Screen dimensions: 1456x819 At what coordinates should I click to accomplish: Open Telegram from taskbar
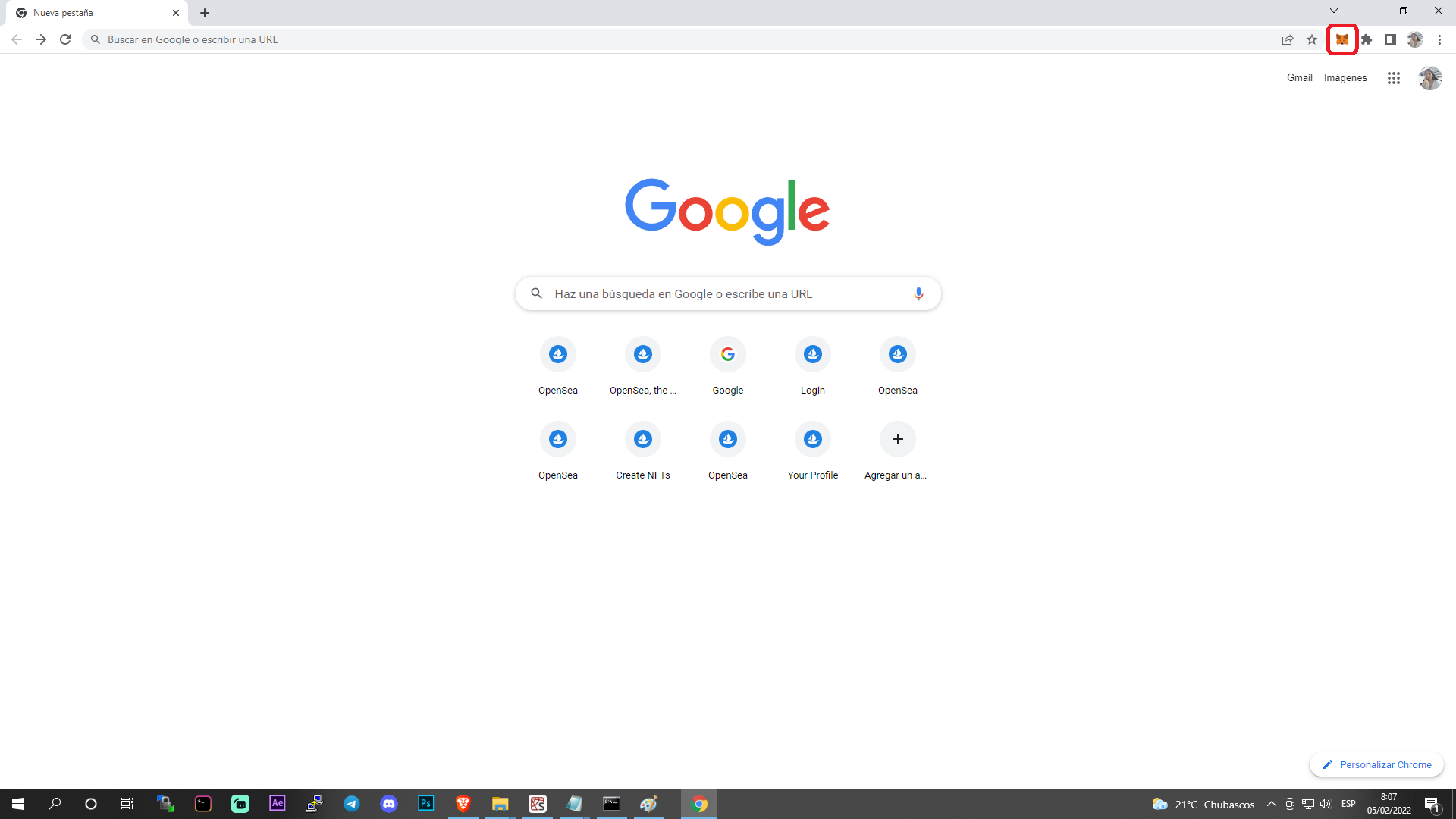pos(352,804)
